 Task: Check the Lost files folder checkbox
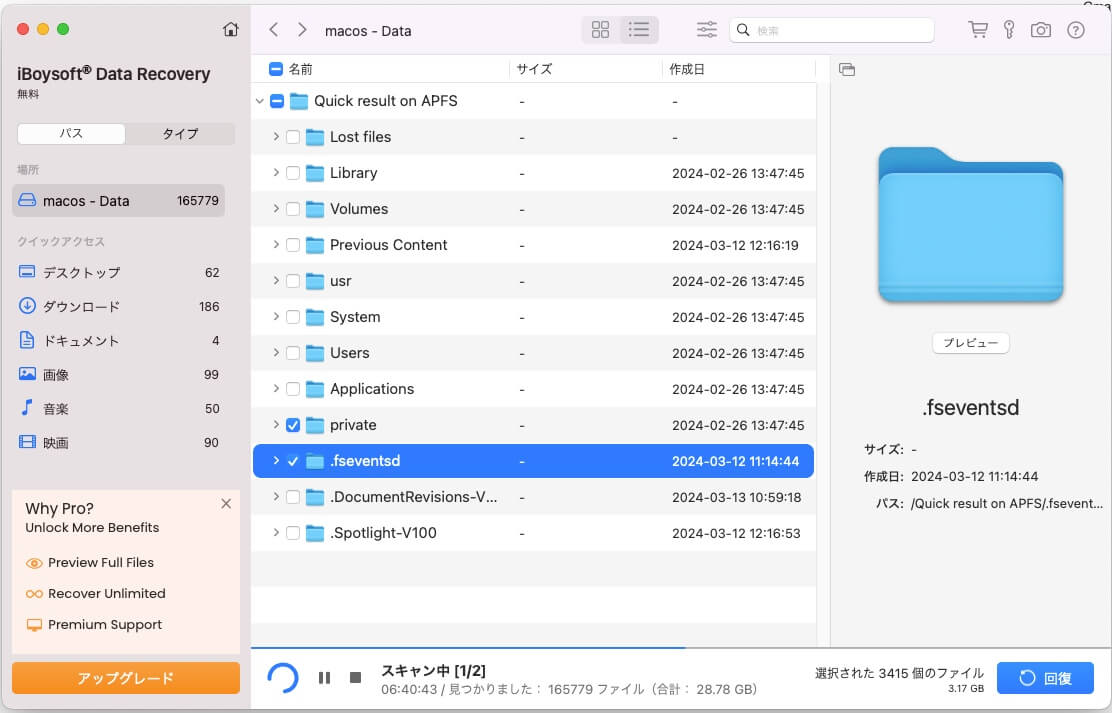(x=293, y=137)
